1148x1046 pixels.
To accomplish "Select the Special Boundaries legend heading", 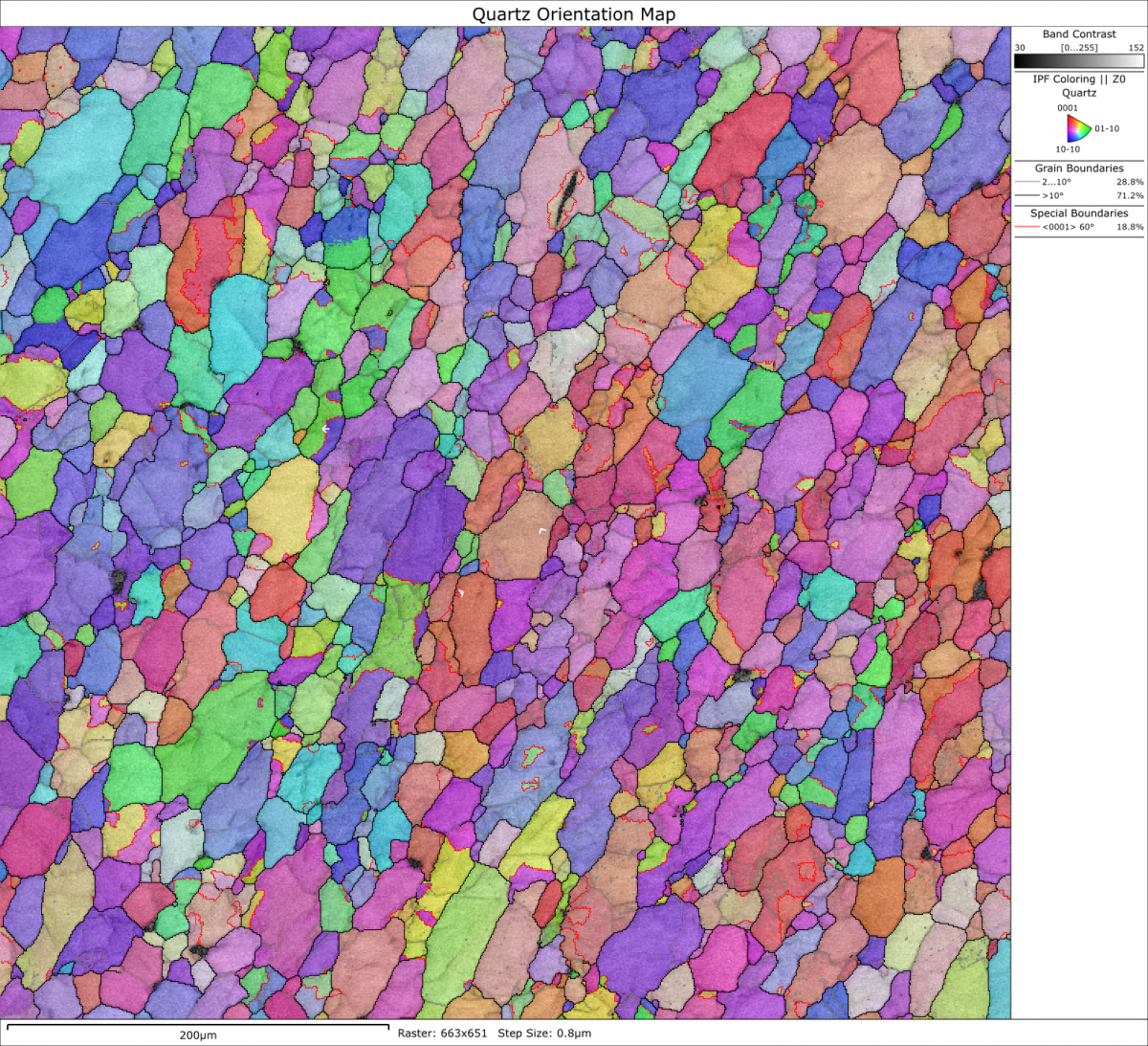I will click(x=1079, y=213).
